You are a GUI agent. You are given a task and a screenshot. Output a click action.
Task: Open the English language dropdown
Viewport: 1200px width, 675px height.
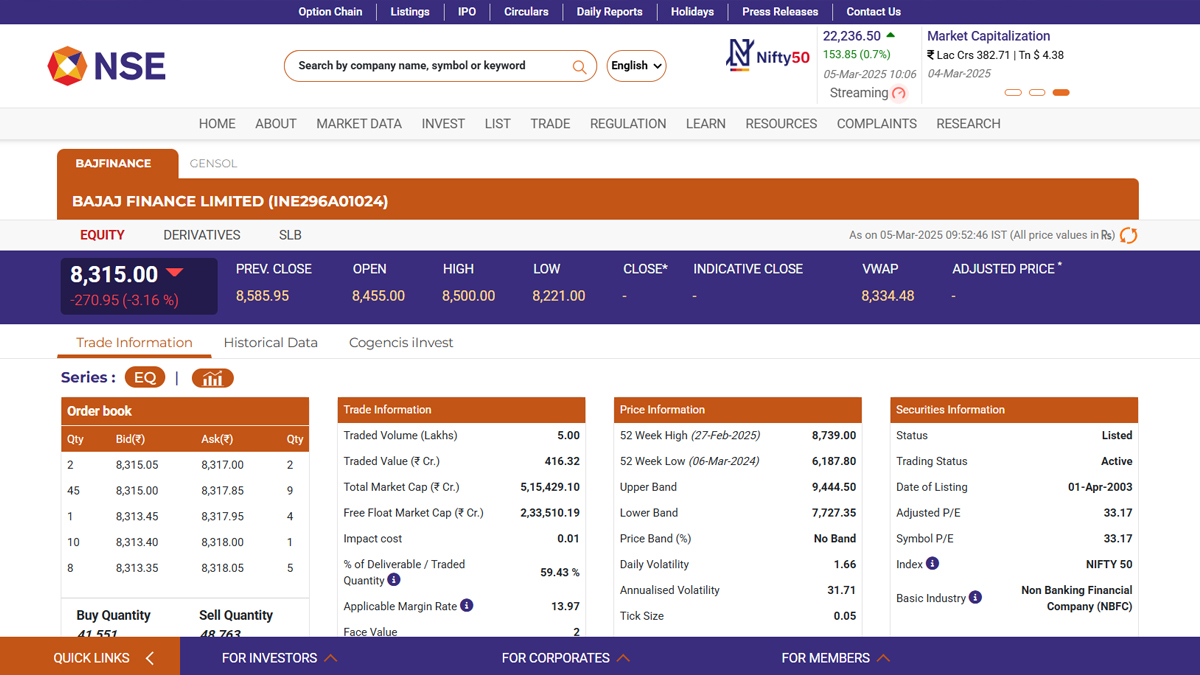coord(636,66)
